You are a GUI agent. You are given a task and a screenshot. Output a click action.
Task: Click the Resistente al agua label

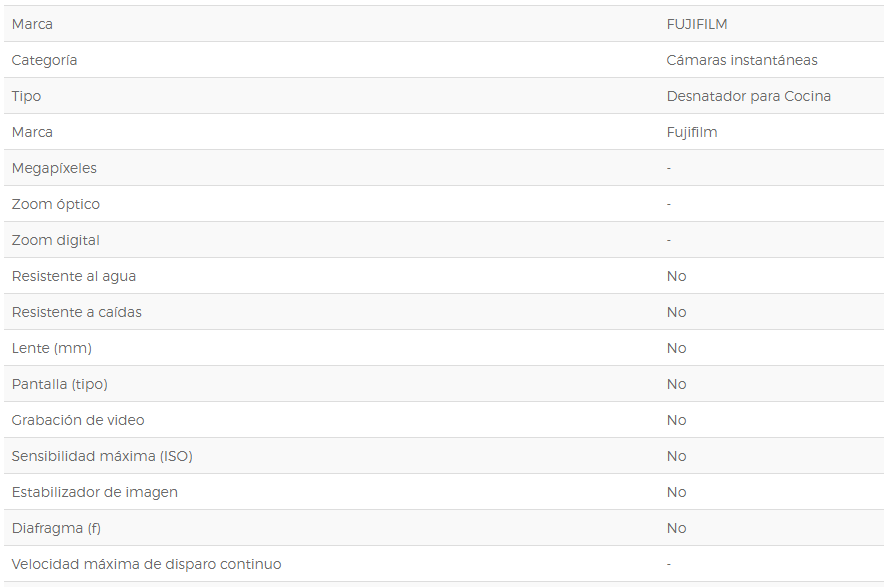point(74,276)
